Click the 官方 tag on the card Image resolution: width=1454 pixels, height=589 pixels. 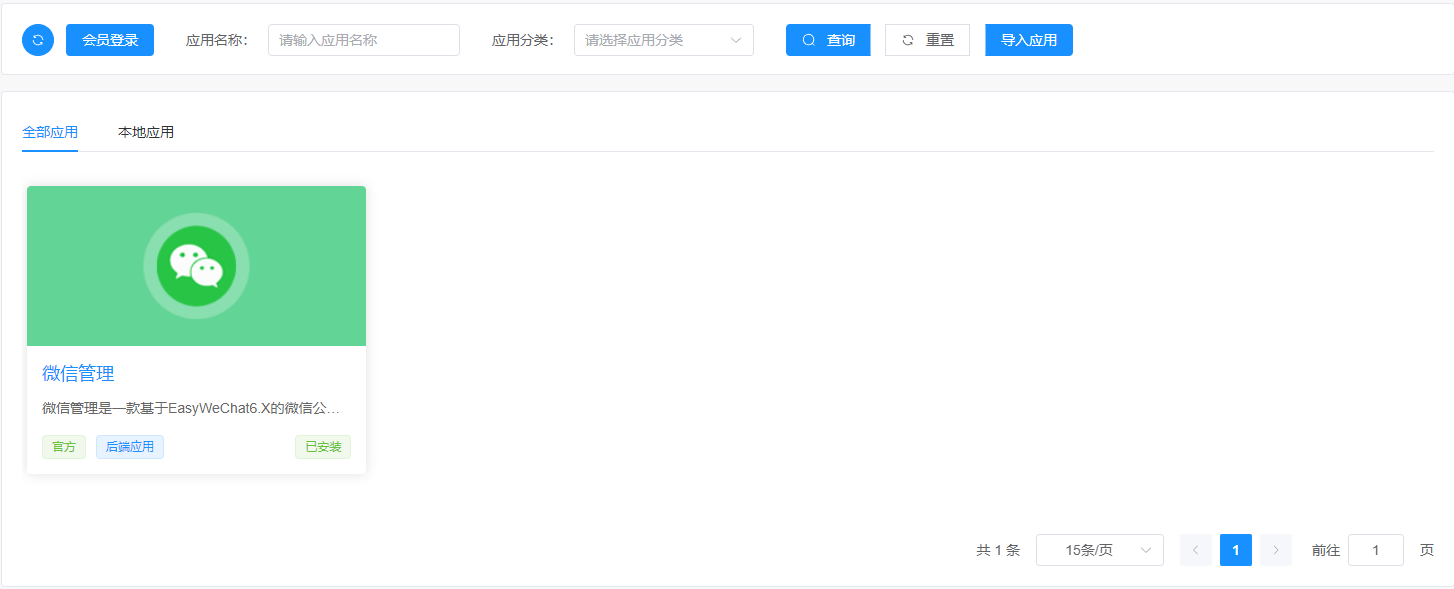[x=64, y=447]
